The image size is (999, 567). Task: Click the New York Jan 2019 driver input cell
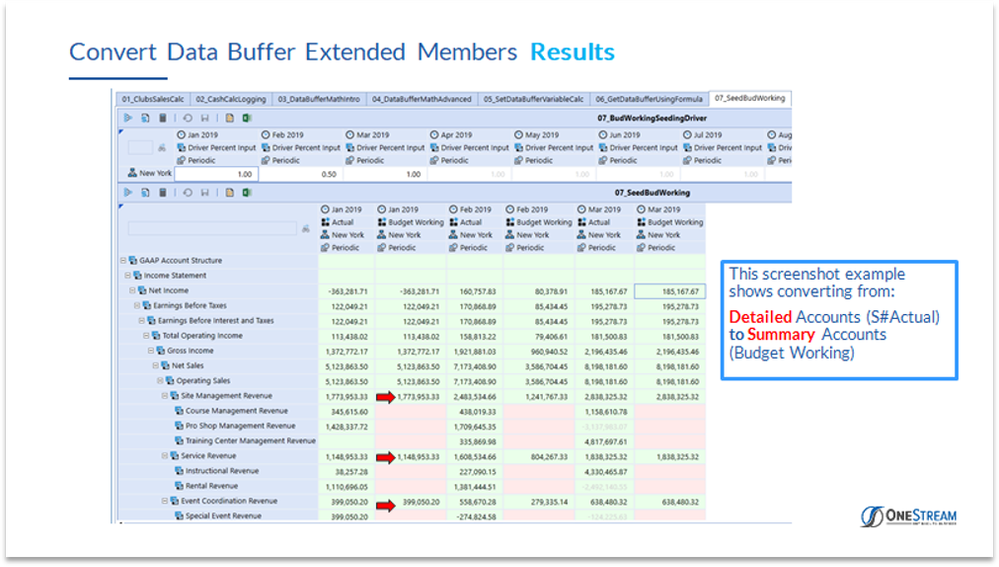pos(216,173)
